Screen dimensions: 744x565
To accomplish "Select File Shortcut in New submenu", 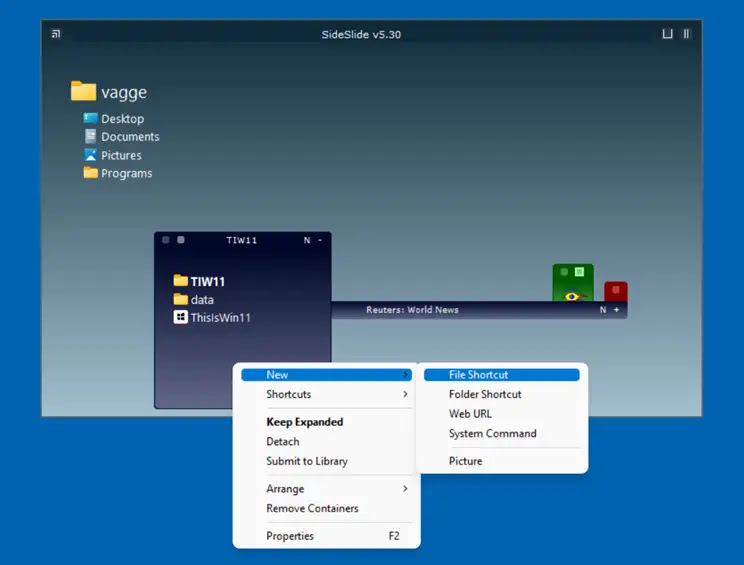I will point(502,375).
